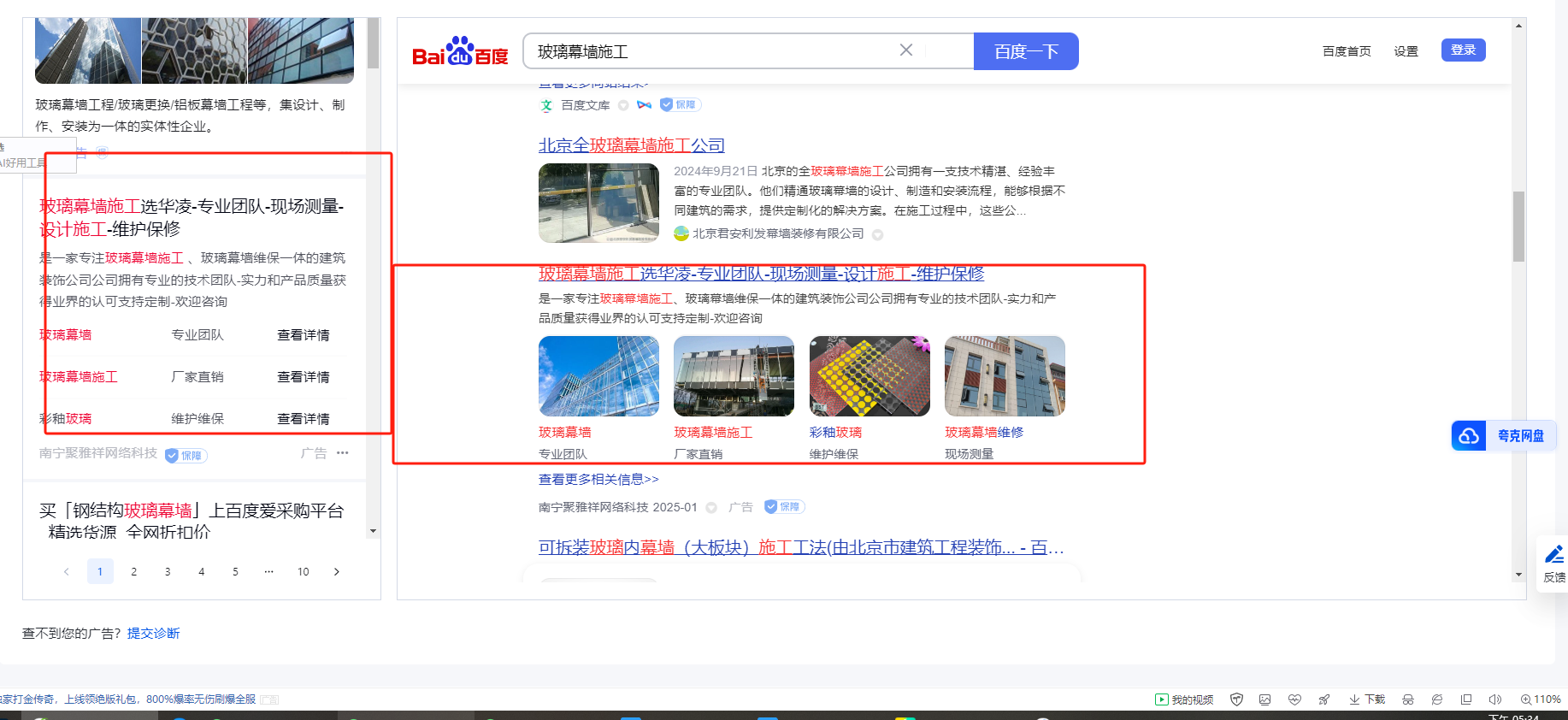Clear the search box with the X
1568x720 pixels.
tap(906, 50)
